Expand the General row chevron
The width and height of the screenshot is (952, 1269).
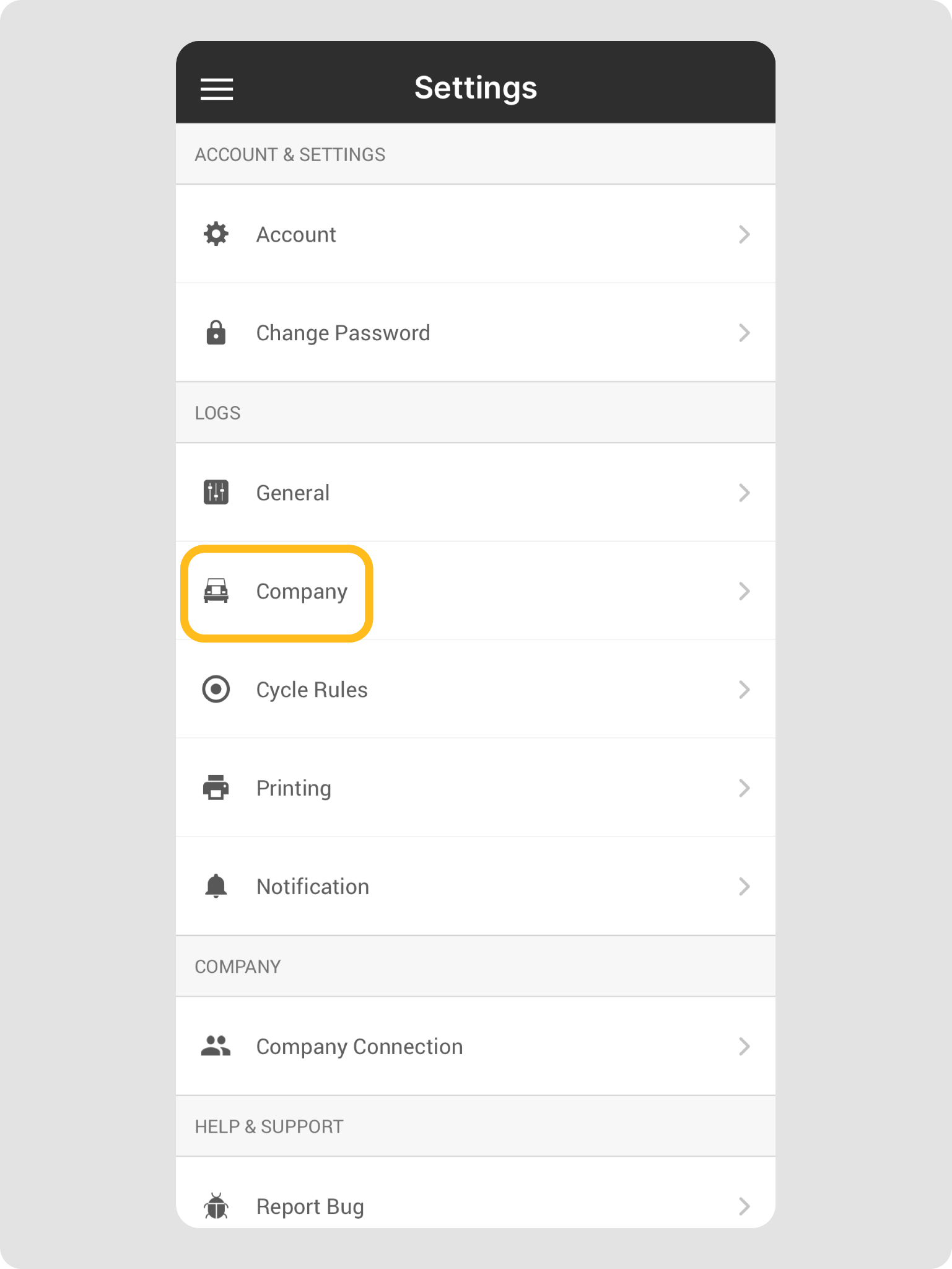745,493
